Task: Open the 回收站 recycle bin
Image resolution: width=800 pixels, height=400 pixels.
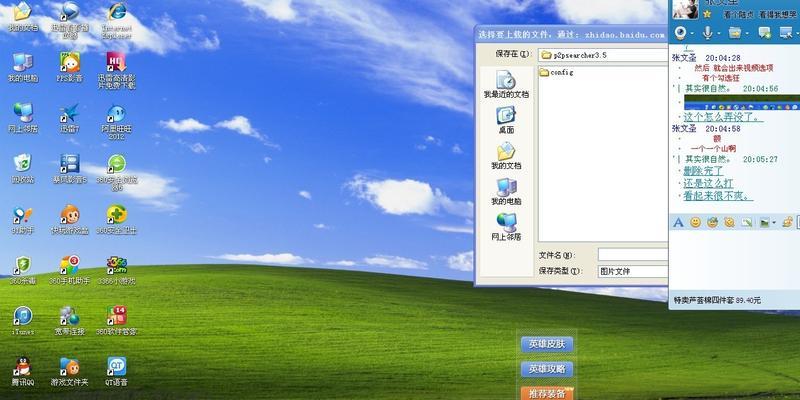Action: [22, 168]
